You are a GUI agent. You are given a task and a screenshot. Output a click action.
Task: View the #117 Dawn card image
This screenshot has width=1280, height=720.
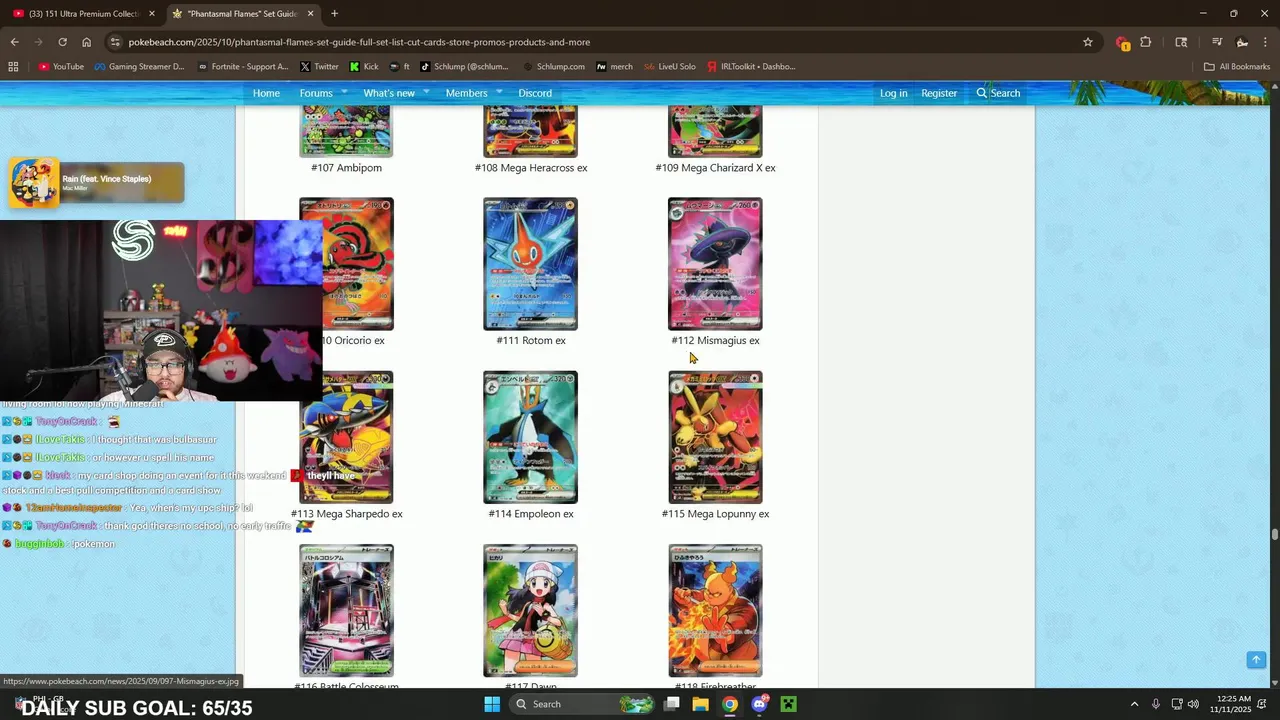point(530,610)
